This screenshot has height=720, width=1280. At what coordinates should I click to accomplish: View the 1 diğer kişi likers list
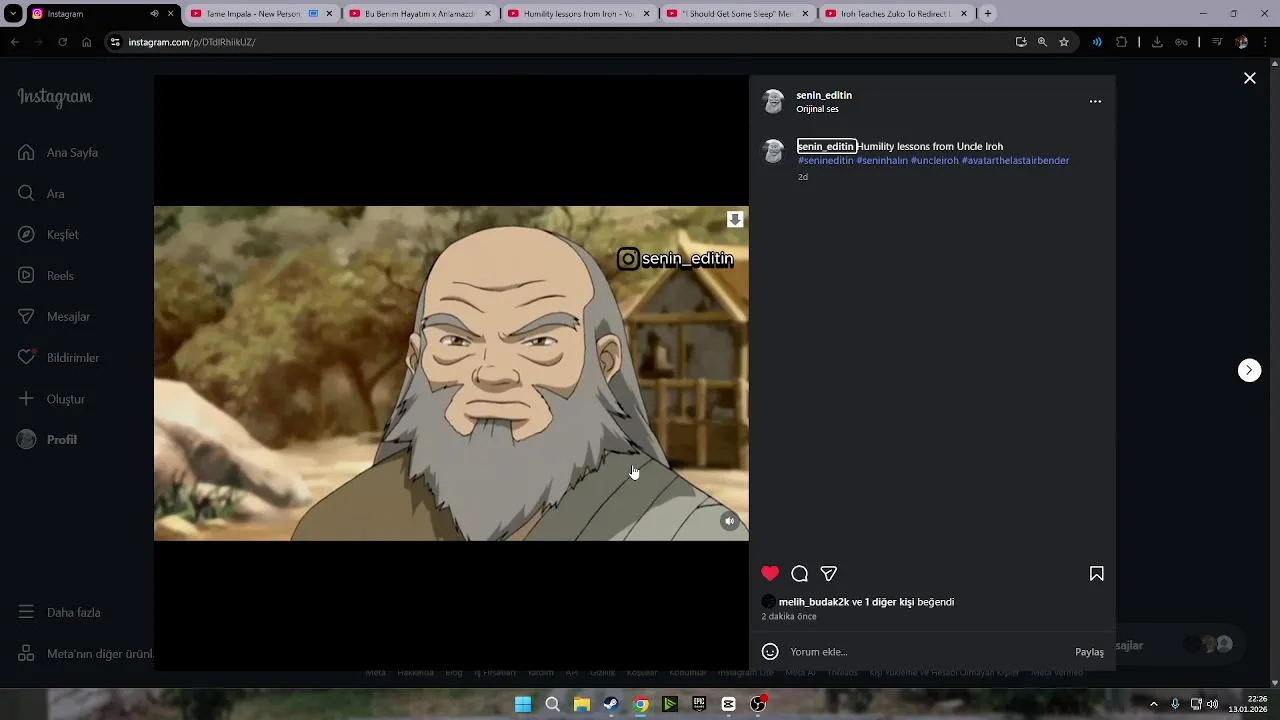889,602
